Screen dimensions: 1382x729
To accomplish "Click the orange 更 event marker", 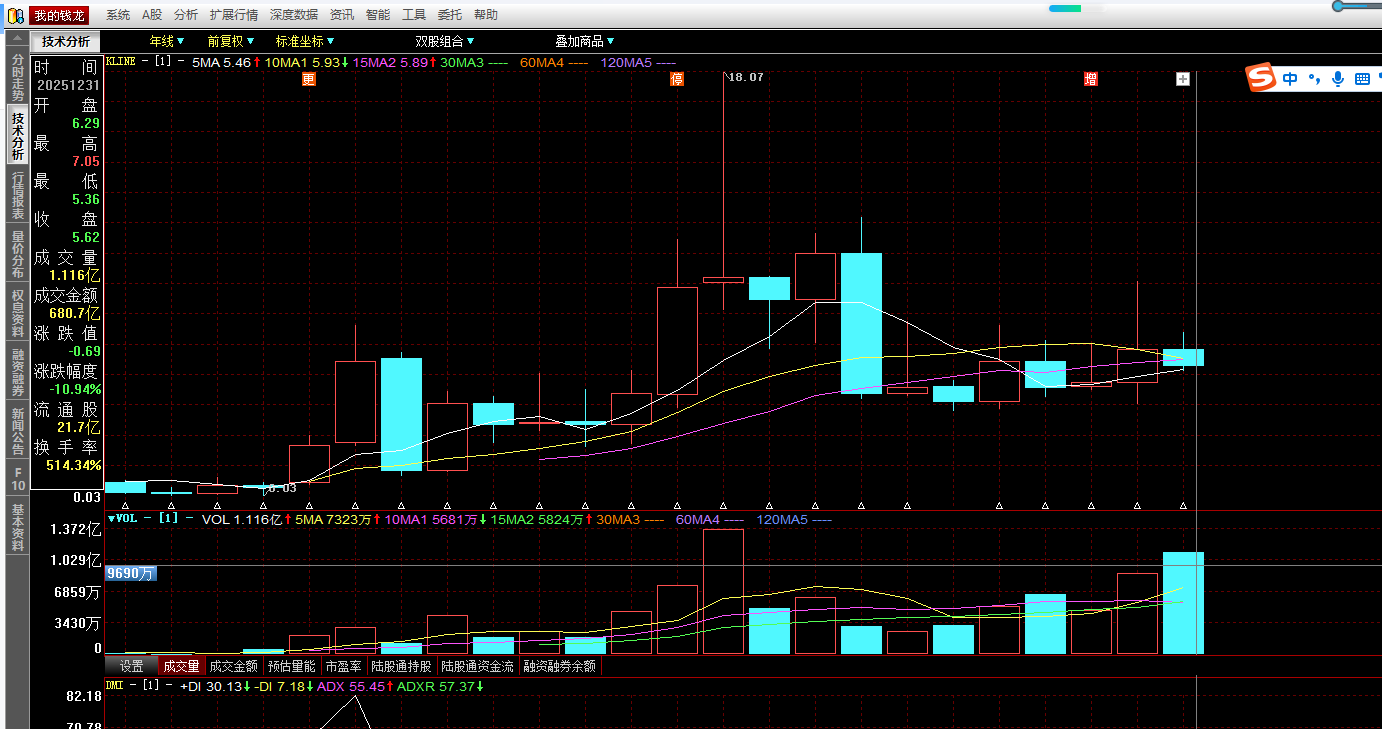I will click(x=309, y=79).
